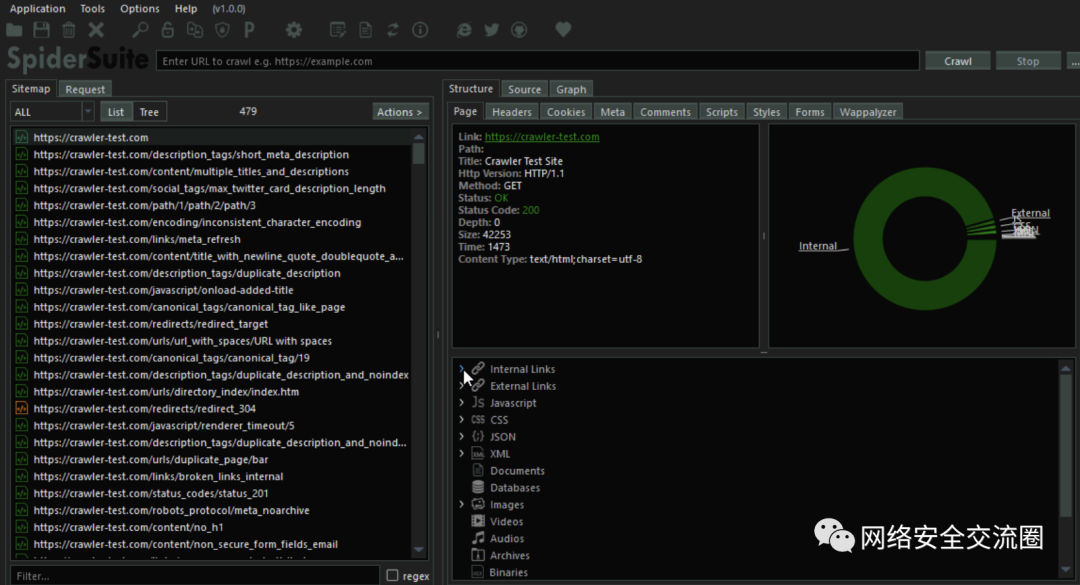
Task: Click the save floppy disk icon
Action: [x=41, y=30]
